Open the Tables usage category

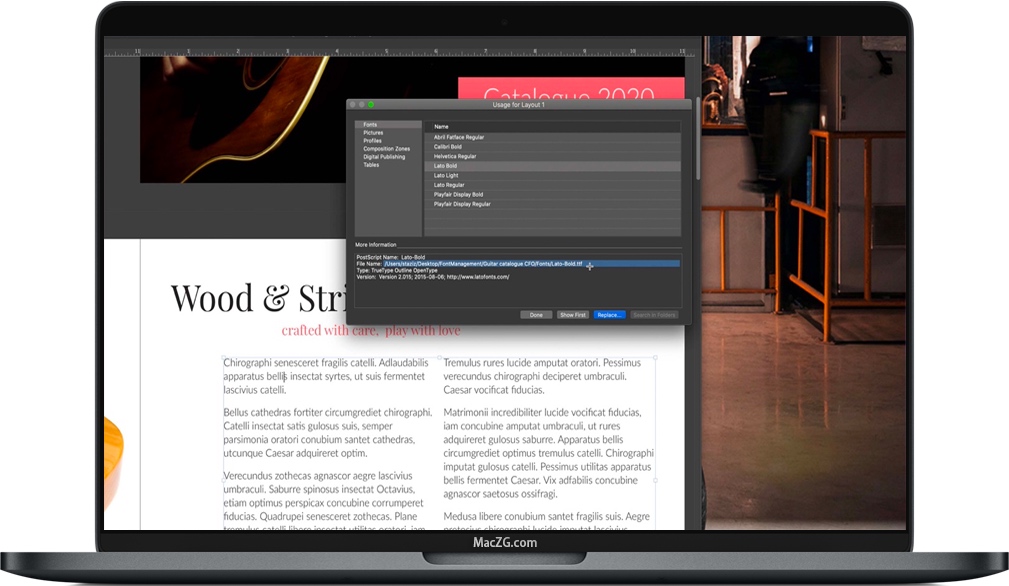coord(373,166)
